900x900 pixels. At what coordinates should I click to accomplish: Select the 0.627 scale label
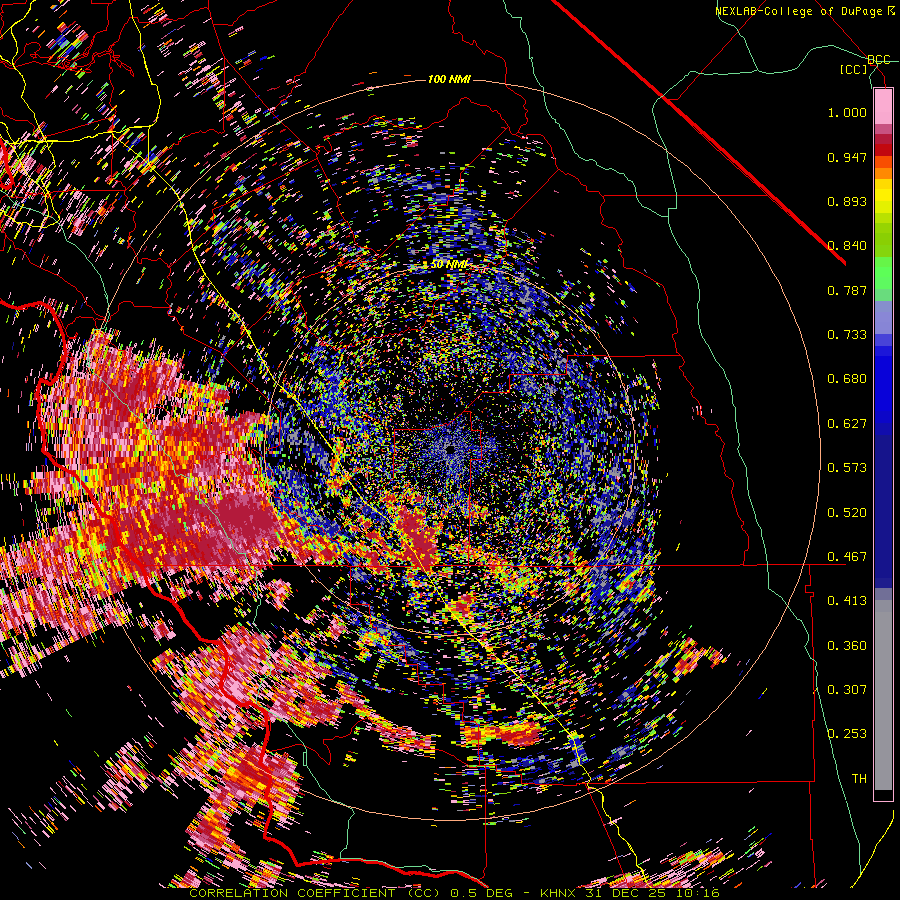[x=847, y=424]
